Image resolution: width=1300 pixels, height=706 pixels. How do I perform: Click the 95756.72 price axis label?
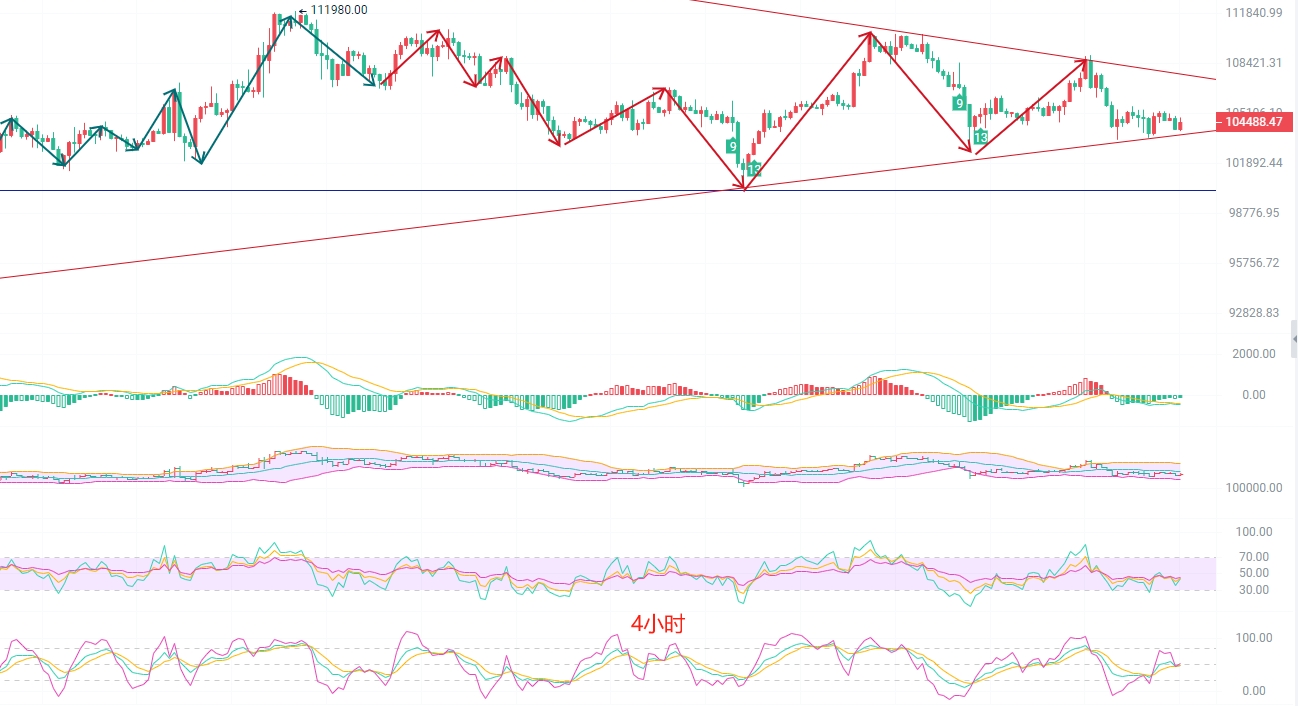coord(1253,263)
